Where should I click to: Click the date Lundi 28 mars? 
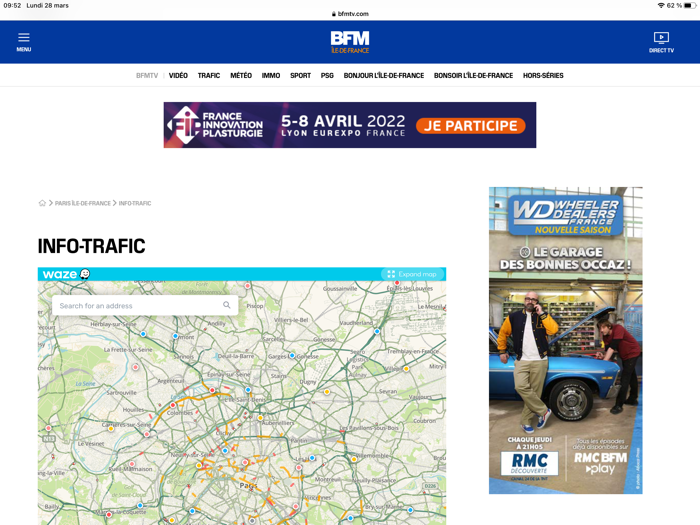(48, 5)
